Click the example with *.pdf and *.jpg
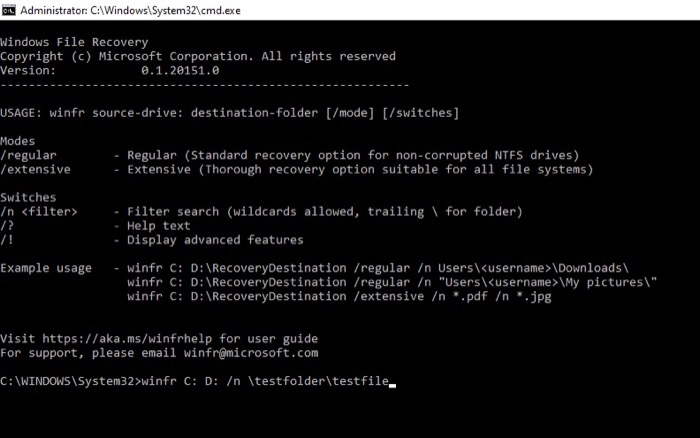The height and width of the screenshot is (438, 700). pyautogui.click(x=339, y=296)
